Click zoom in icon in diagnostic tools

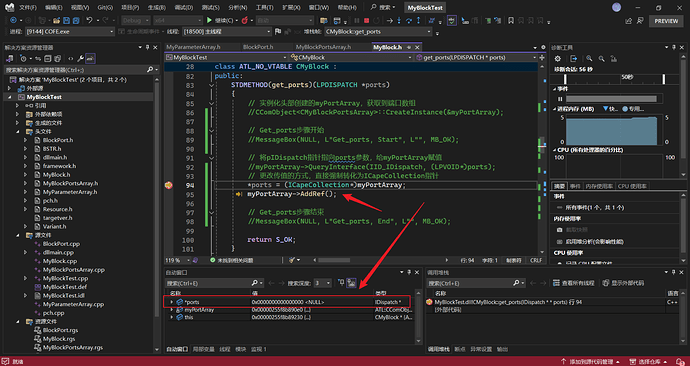(x=589, y=59)
